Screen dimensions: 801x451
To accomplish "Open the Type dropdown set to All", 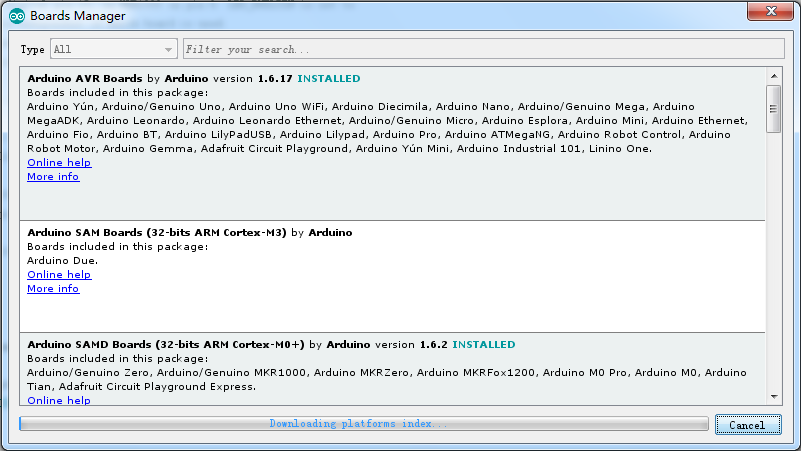I will click(113, 49).
